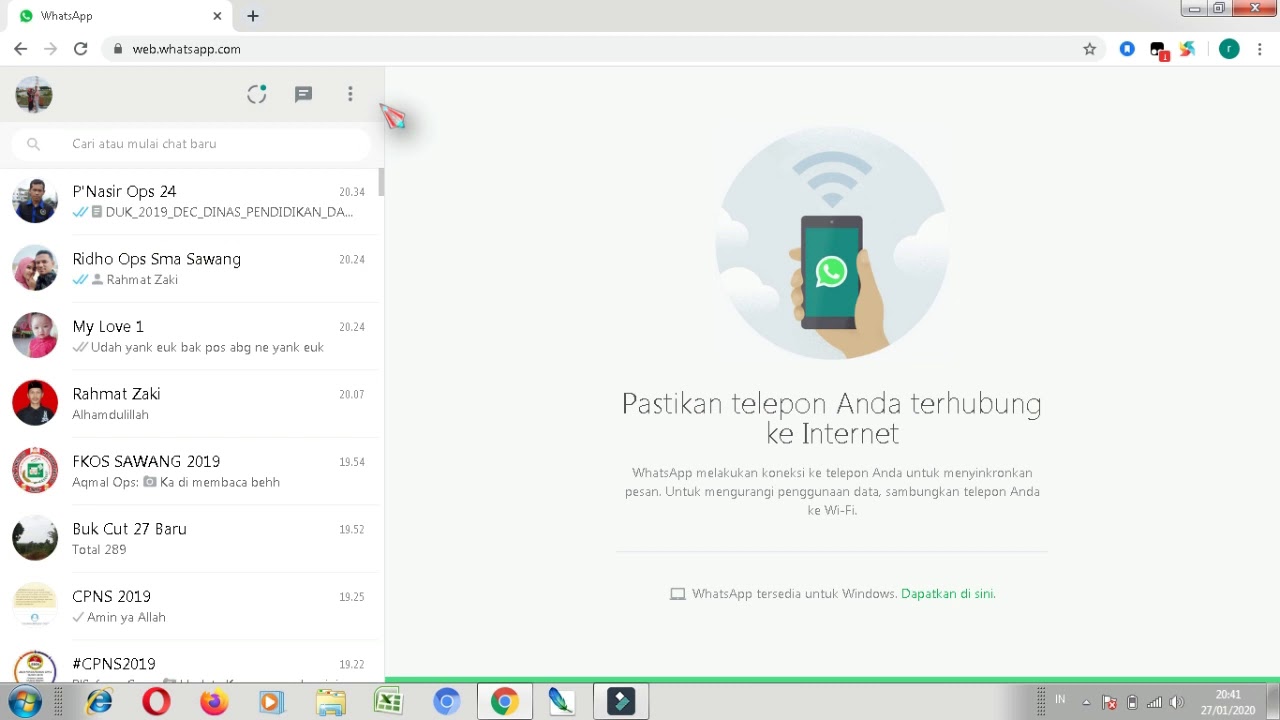The image size is (1280, 720).
Task: Start a new chat with the message icon
Action: point(303,94)
